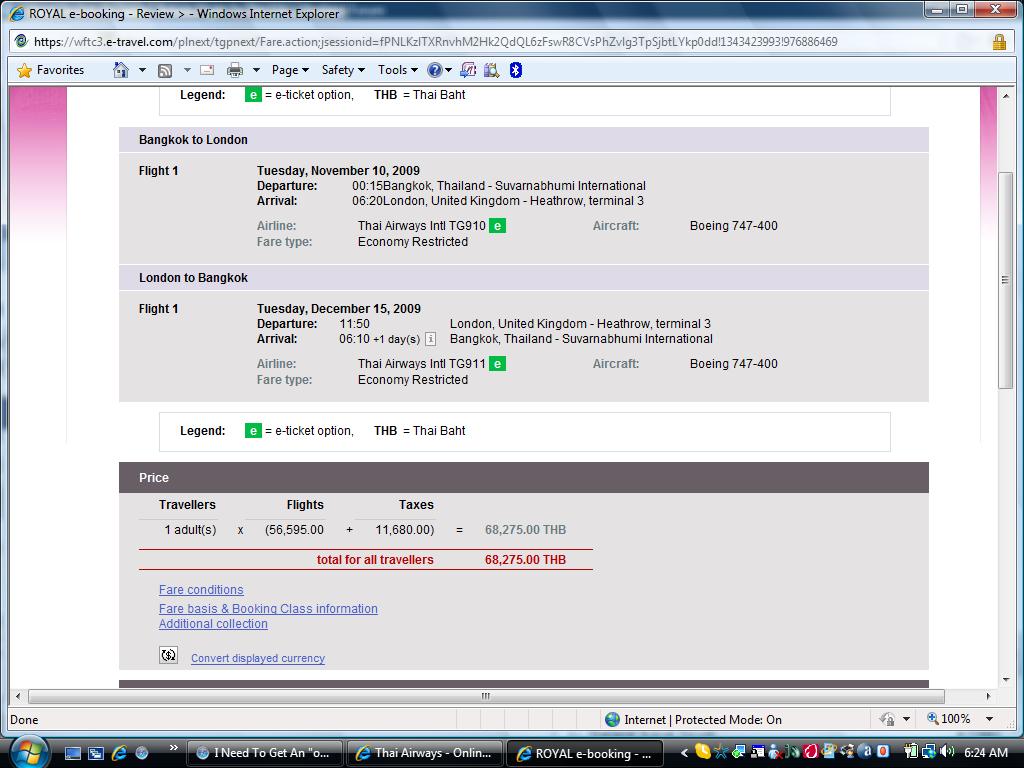Launch Internet Explorer from quick launch
1024x768 pixels.
click(119, 753)
